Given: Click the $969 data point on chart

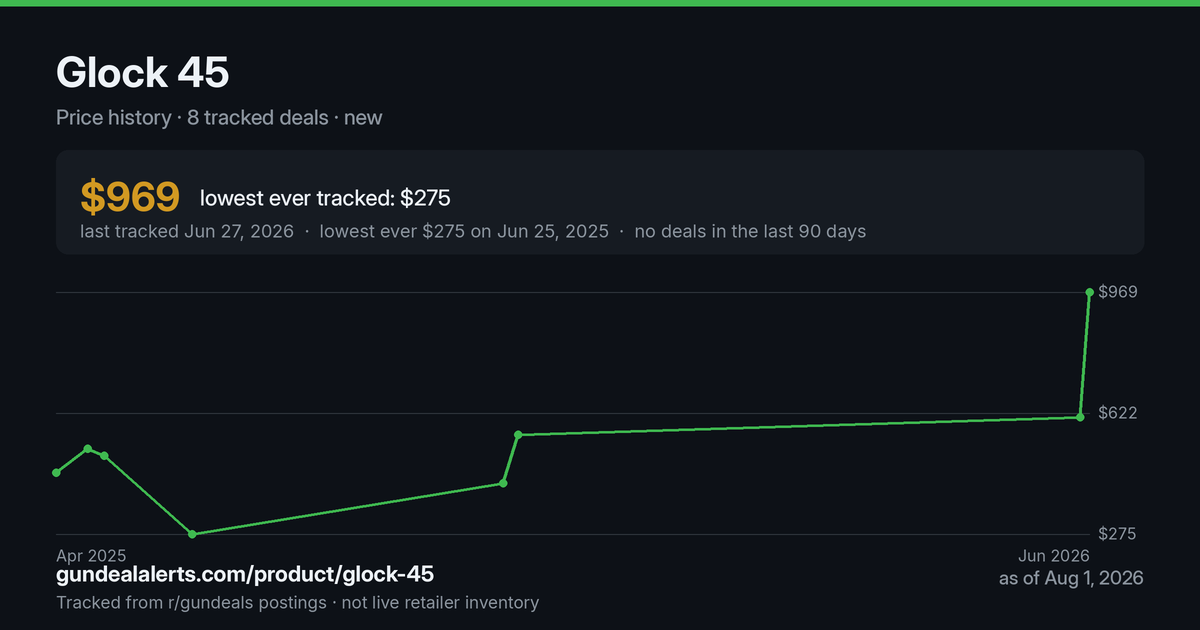Looking at the screenshot, I should 1089,292.
